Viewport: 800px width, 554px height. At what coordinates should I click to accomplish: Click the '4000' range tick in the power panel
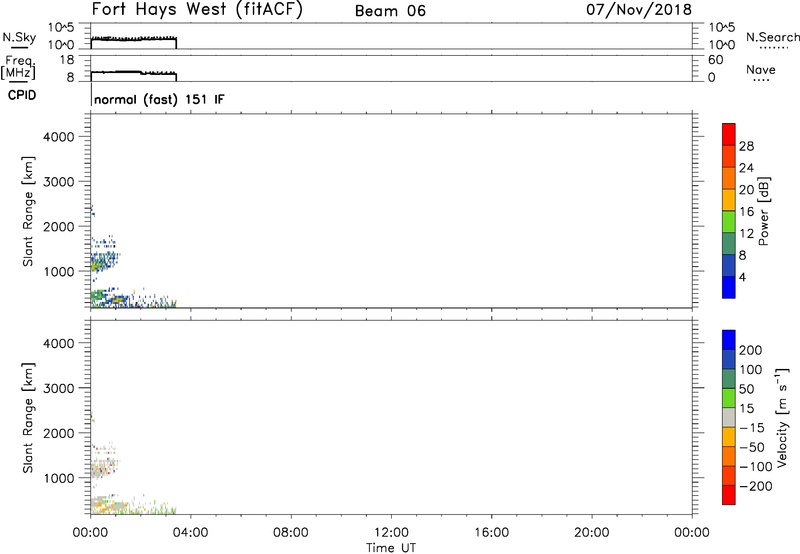pyautogui.click(x=59, y=137)
